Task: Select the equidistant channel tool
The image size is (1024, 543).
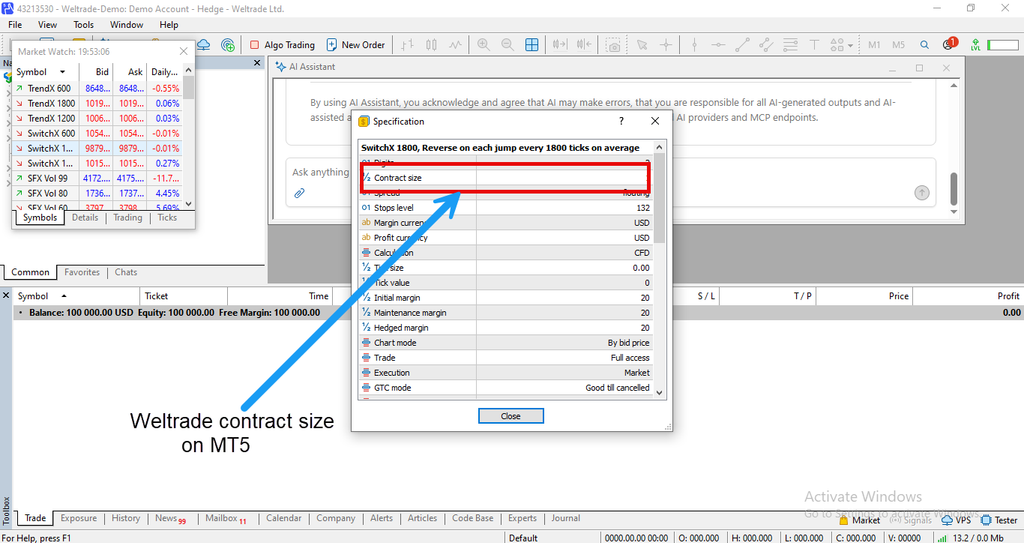Action: (766, 45)
